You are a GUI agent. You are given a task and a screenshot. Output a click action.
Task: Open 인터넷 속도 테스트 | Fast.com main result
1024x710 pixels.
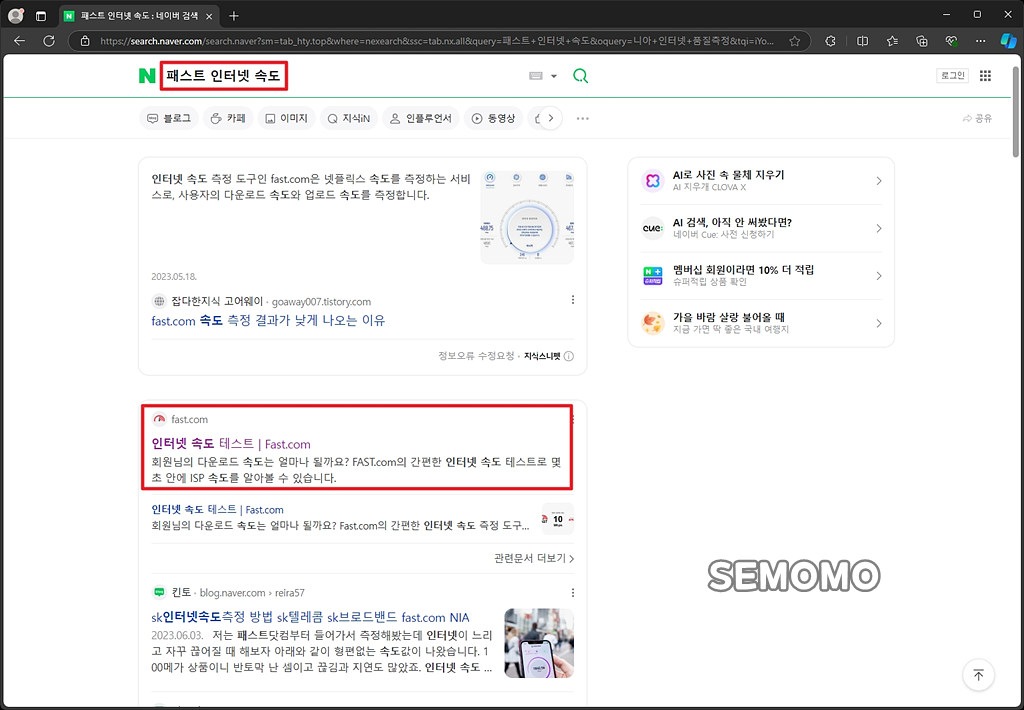point(231,444)
